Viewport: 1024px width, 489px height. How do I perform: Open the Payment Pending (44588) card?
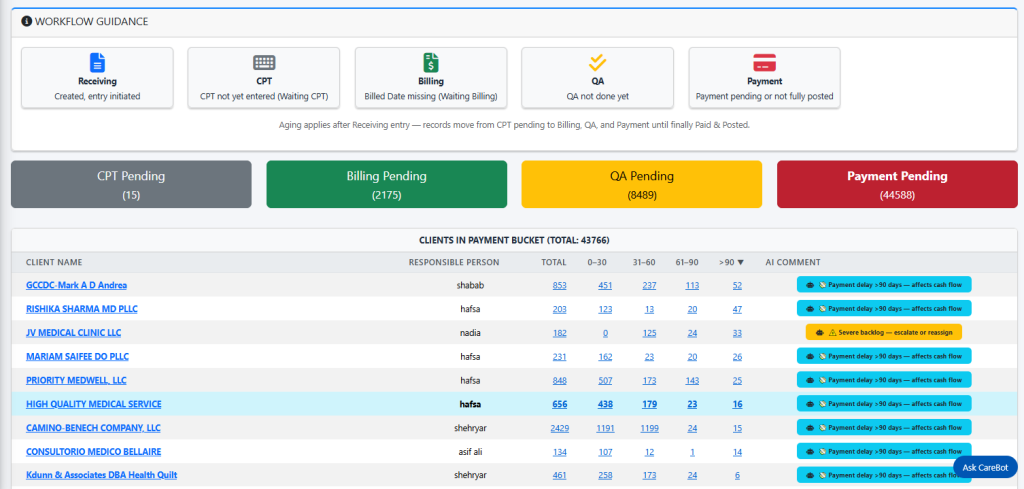pos(897,184)
